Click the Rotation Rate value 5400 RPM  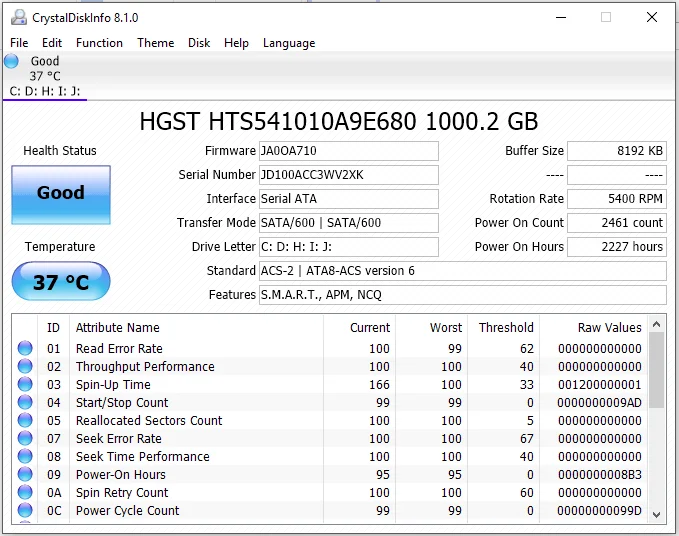click(x=617, y=199)
